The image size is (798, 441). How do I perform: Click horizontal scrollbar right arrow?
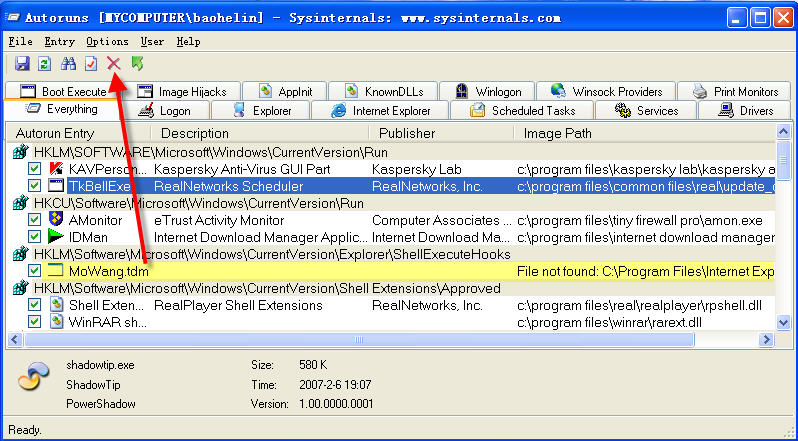tap(766, 339)
